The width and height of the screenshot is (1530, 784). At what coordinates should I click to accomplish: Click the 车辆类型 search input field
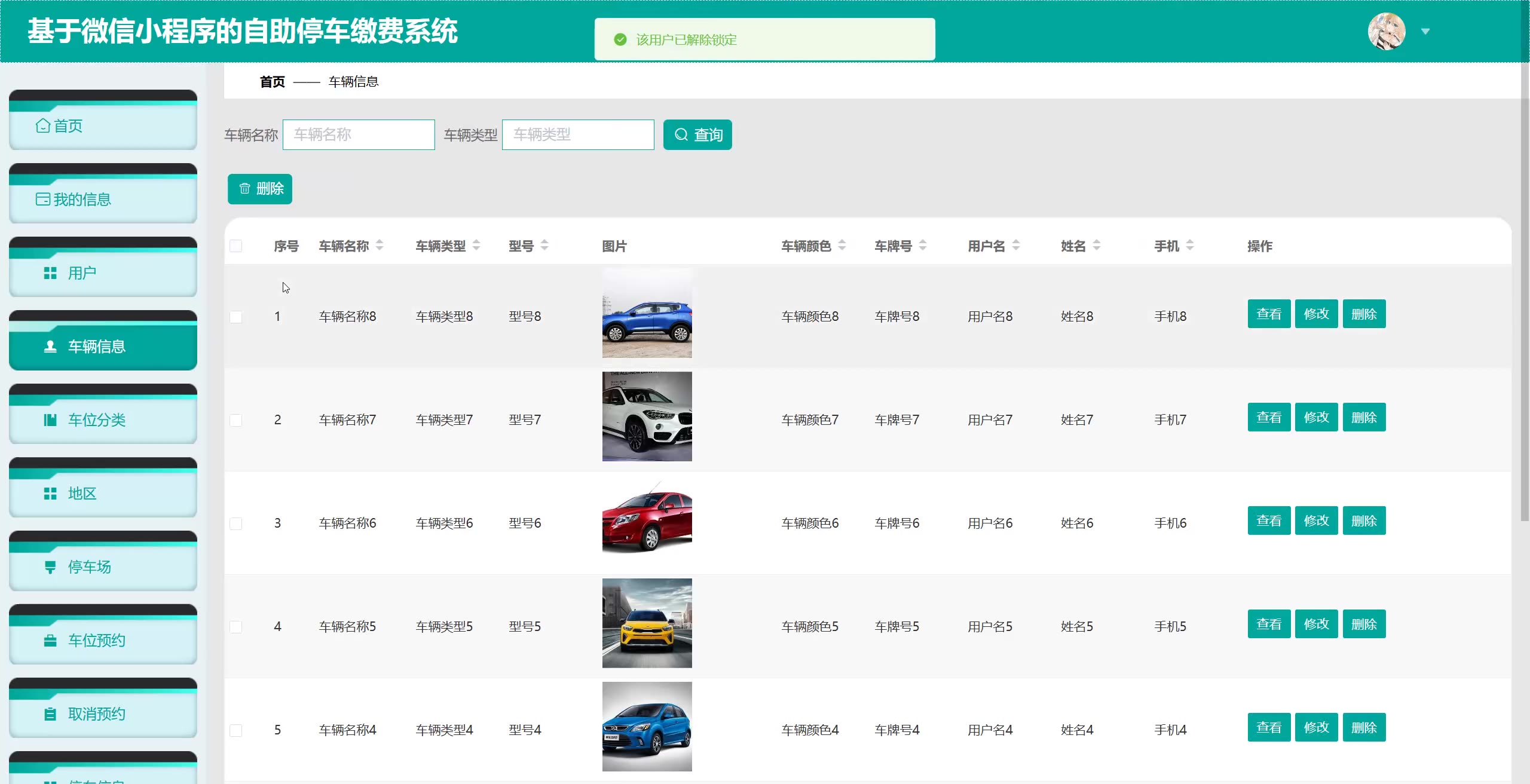coord(578,135)
